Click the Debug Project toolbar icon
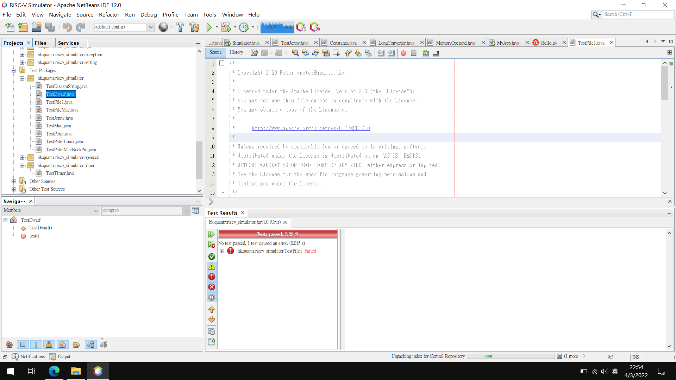Viewport: 676px width, 380px height. pyautogui.click(x=225, y=27)
